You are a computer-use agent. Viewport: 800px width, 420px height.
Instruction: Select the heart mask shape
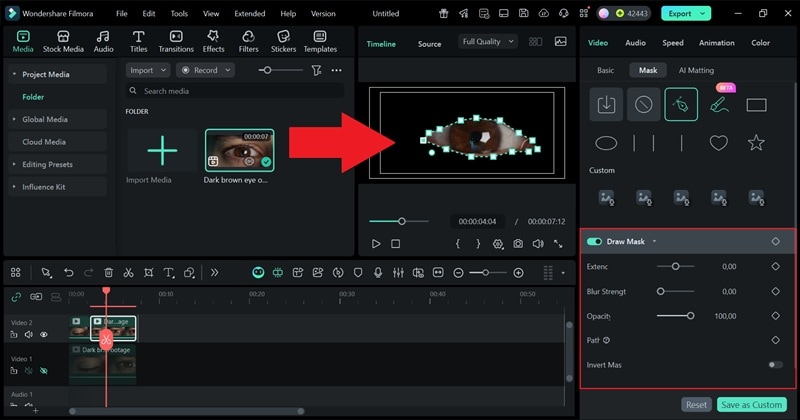click(x=718, y=143)
